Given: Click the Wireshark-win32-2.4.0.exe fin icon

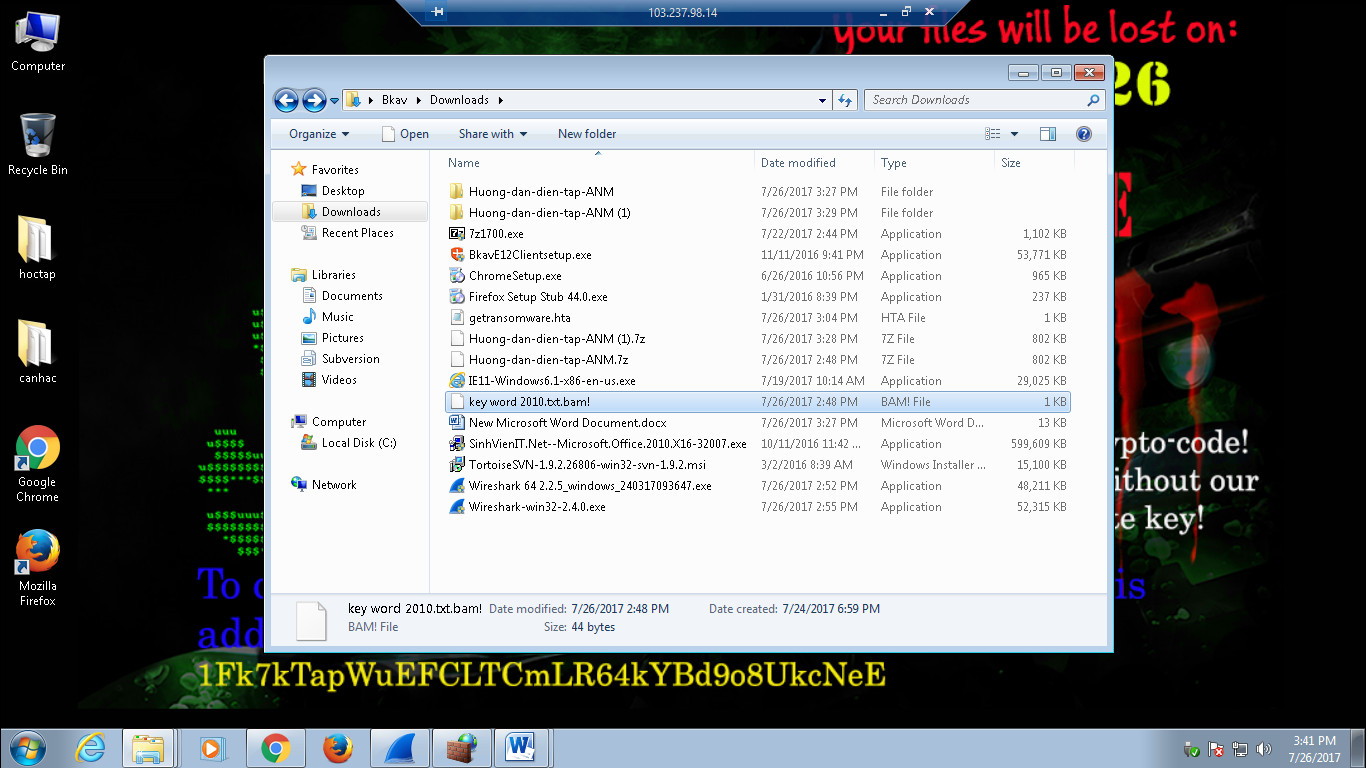Looking at the screenshot, I should [457, 507].
